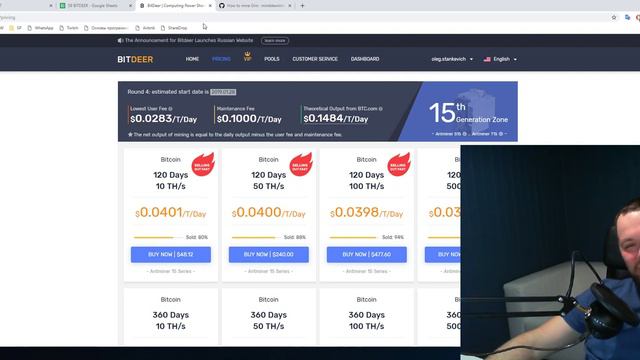Bookmark this page with the star icon
This screenshot has width=640, height=360.
[x=614, y=18]
